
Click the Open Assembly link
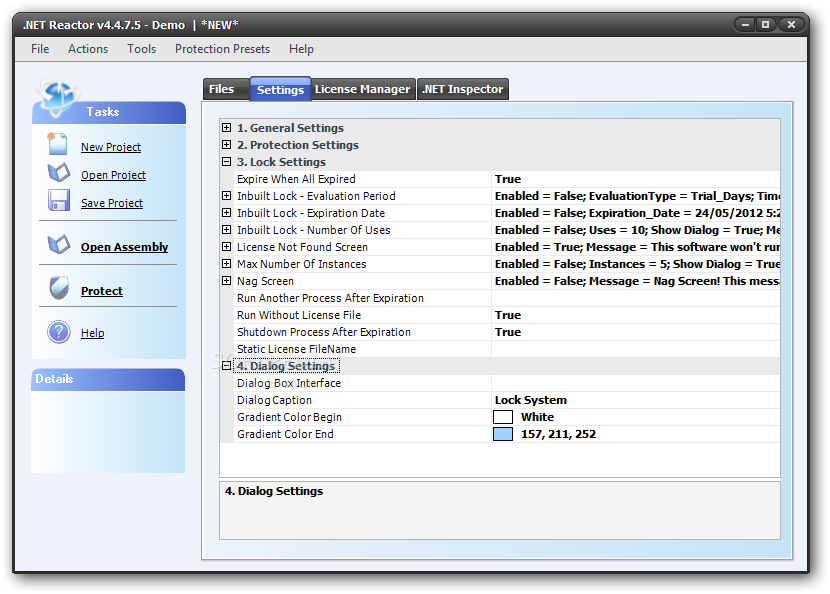coord(124,247)
